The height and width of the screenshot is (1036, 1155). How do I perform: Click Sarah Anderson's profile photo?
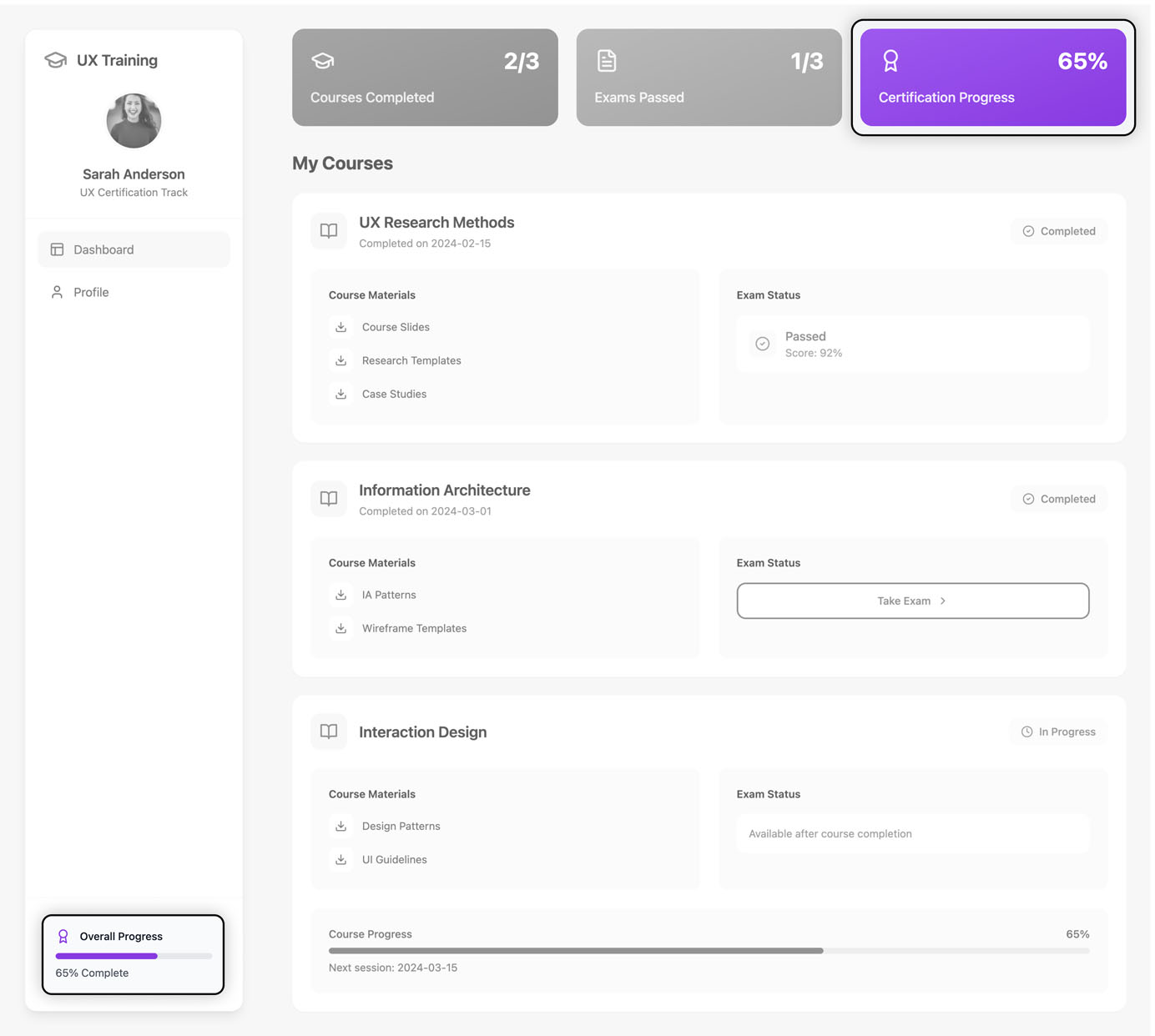134,120
